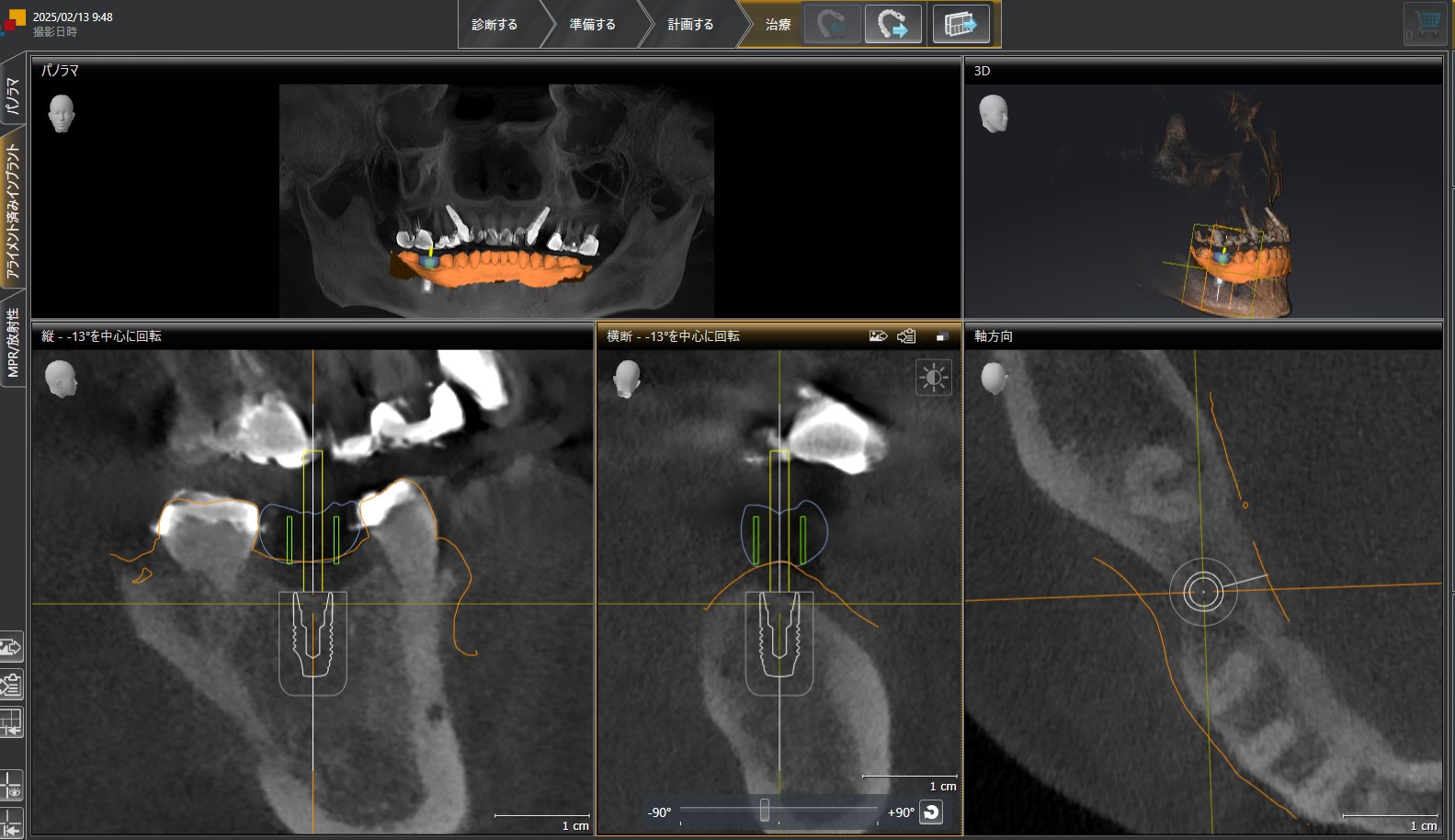Select the 治療 step

pos(778,25)
